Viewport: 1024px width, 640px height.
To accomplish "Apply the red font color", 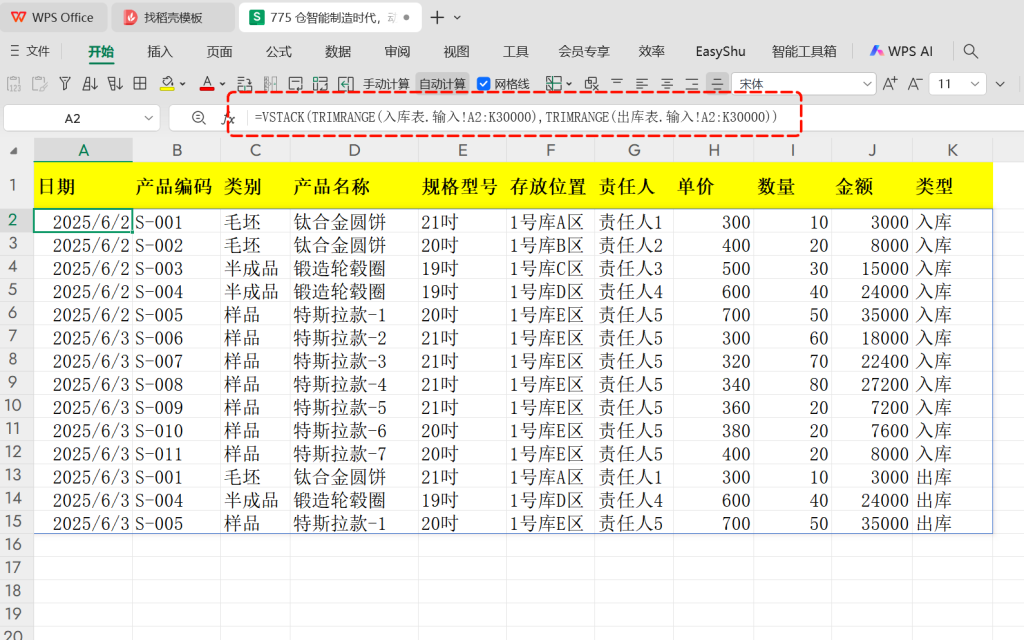I will [x=207, y=84].
